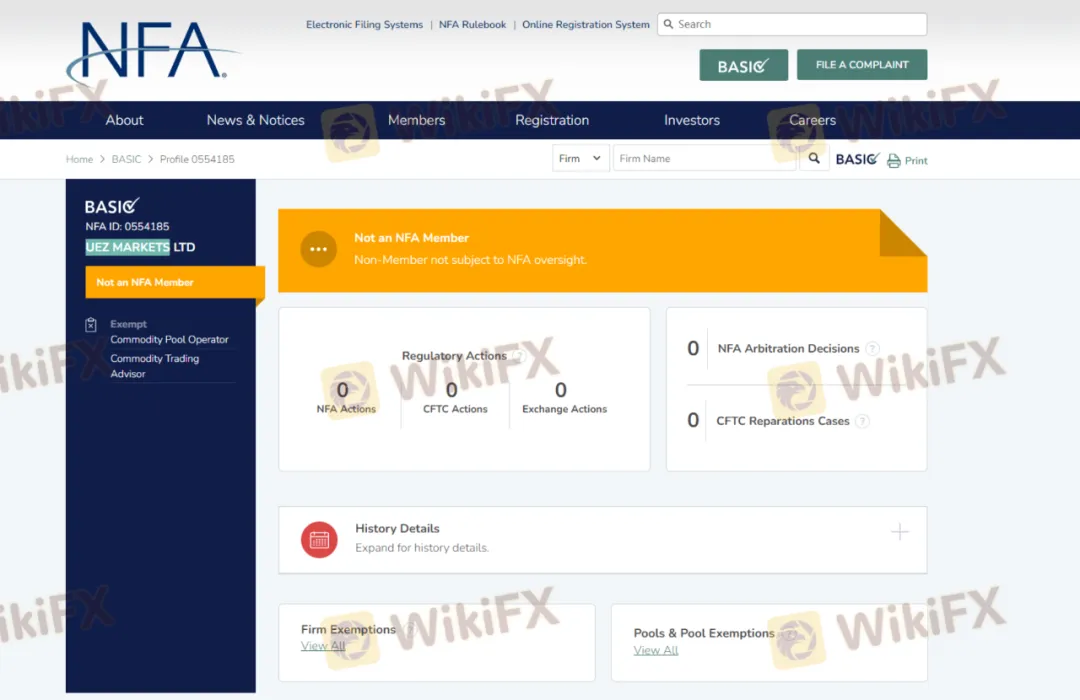Open the Members menu

point(417,120)
